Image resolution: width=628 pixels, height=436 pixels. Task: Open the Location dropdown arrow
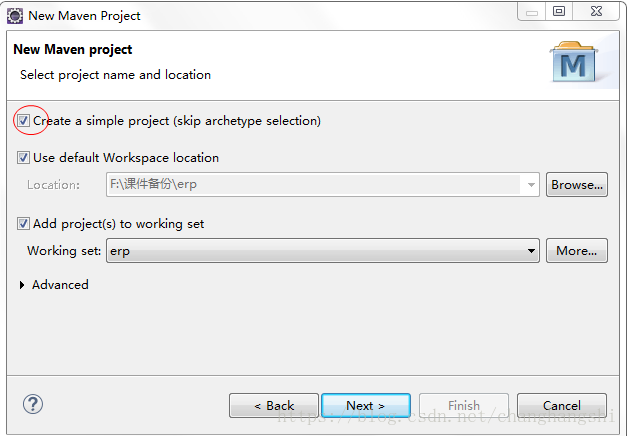(531, 185)
